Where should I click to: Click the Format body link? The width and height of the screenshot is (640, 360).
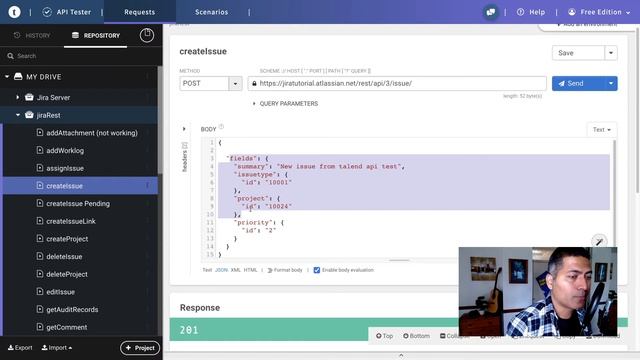click(x=288, y=270)
